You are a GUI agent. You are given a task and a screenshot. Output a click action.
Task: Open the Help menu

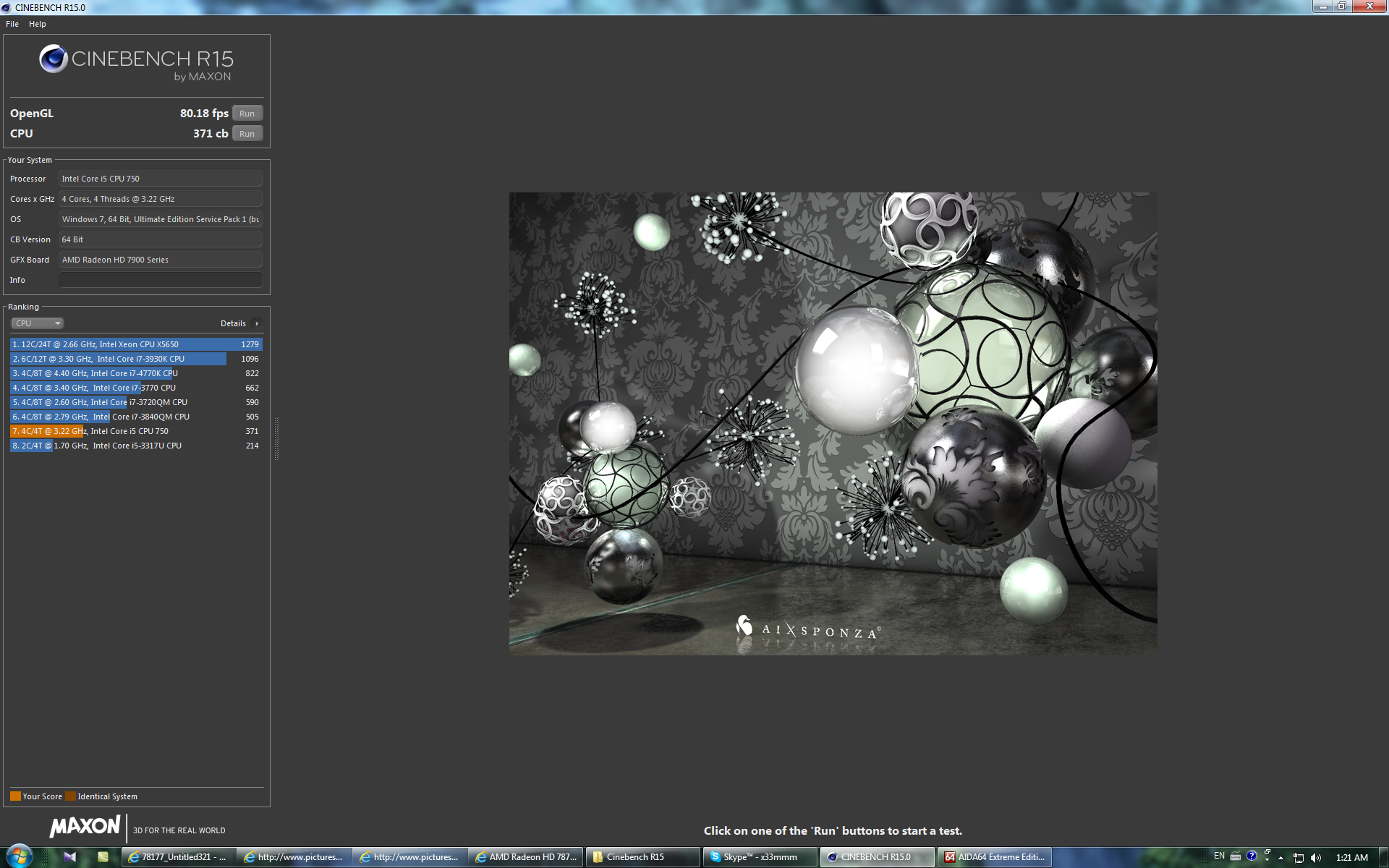pyautogui.click(x=38, y=24)
